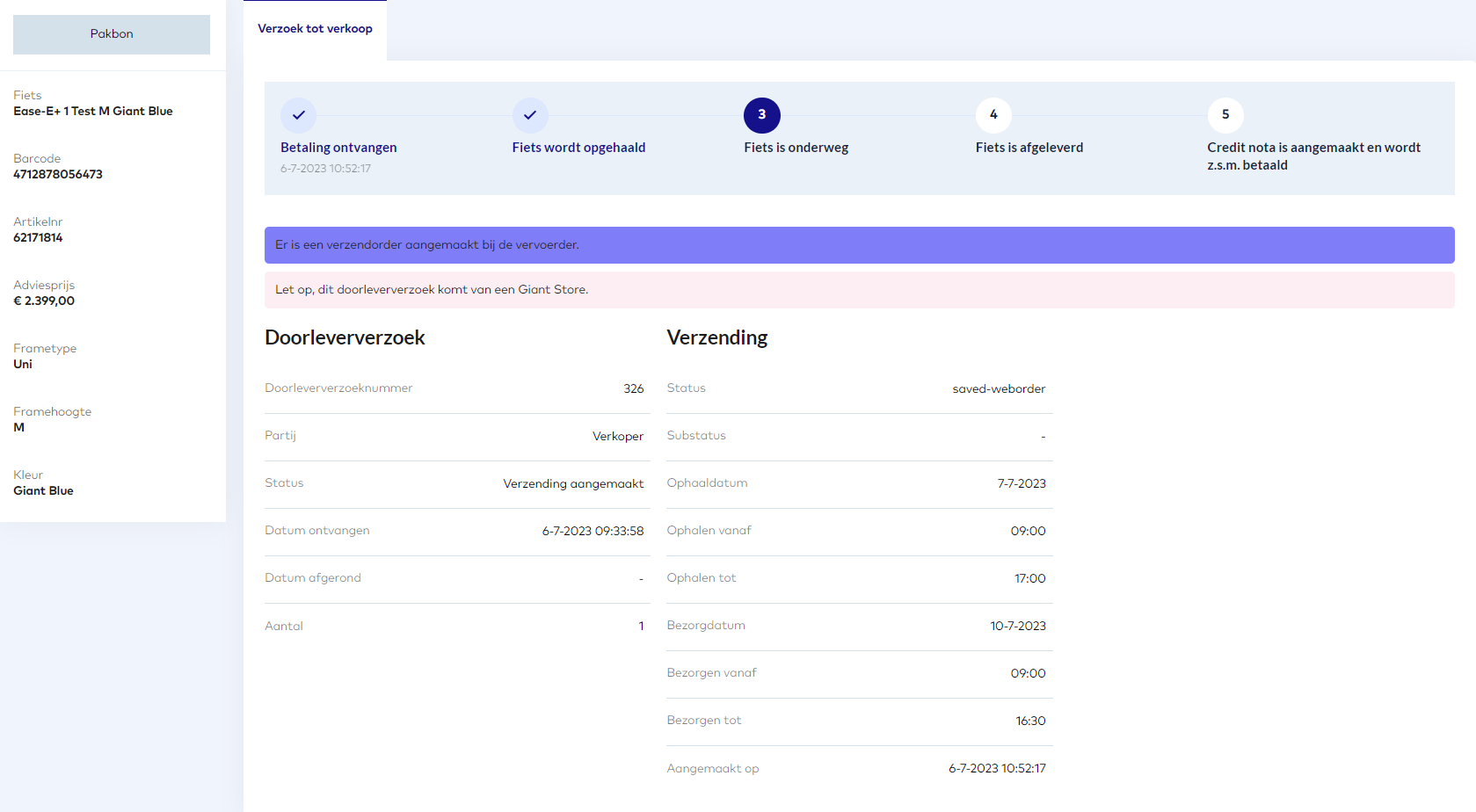Click the Verzending section heading
1476x812 pixels.
716,337
